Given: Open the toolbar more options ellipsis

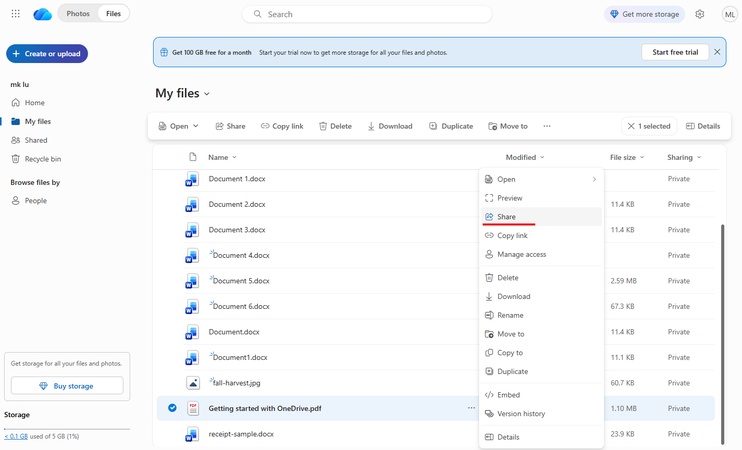Looking at the screenshot, I should coord(547,126).
